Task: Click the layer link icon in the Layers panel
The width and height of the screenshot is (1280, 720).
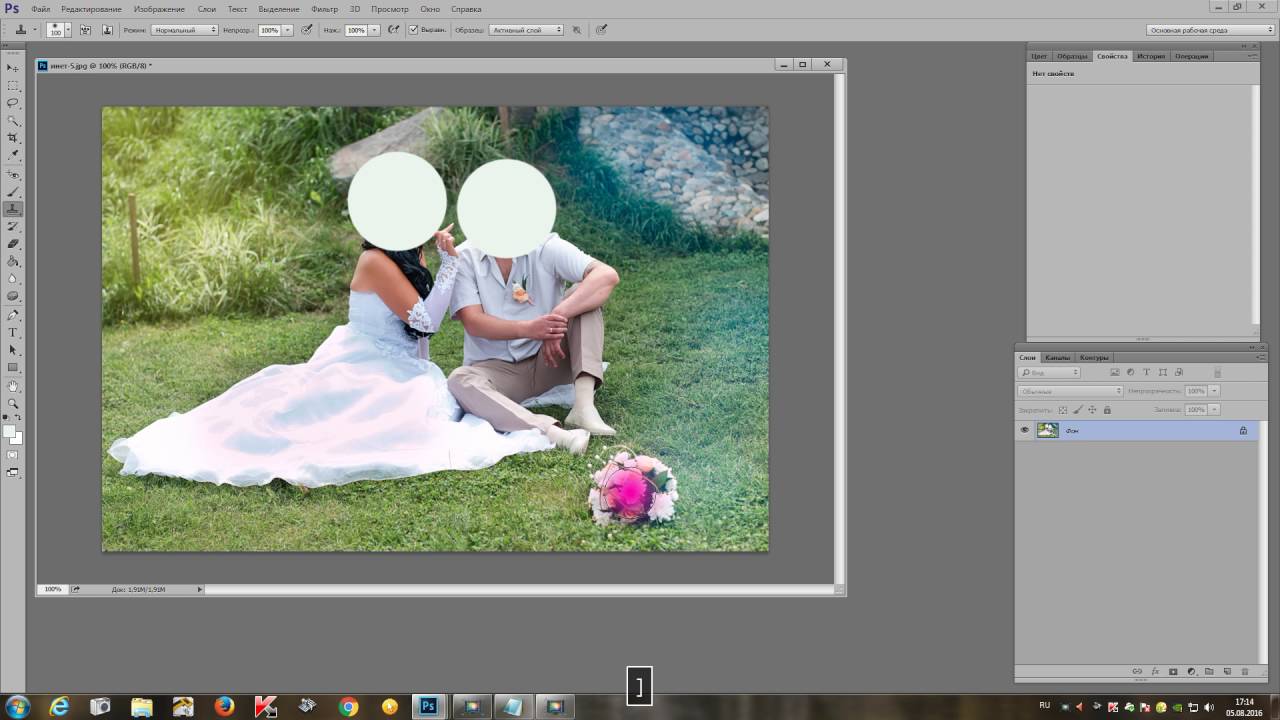Action: tap(1136, 671)
